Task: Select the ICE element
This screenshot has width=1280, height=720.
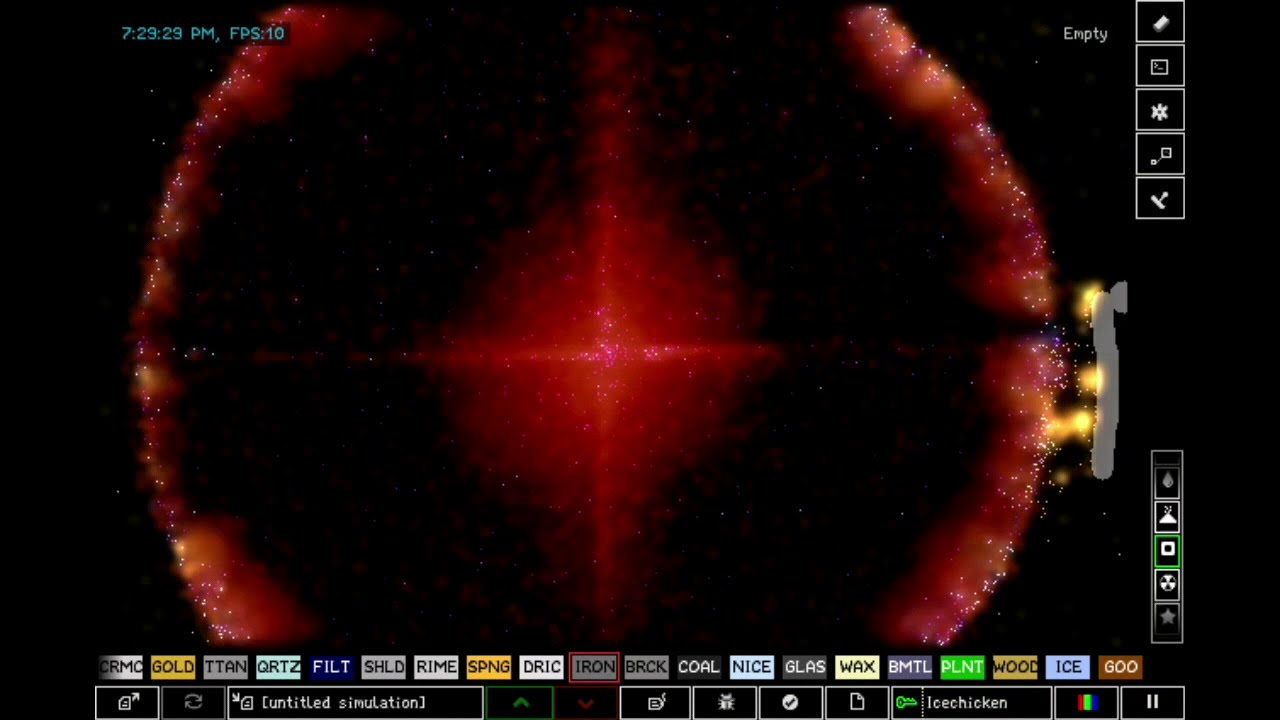Action: coord(1068,667)
